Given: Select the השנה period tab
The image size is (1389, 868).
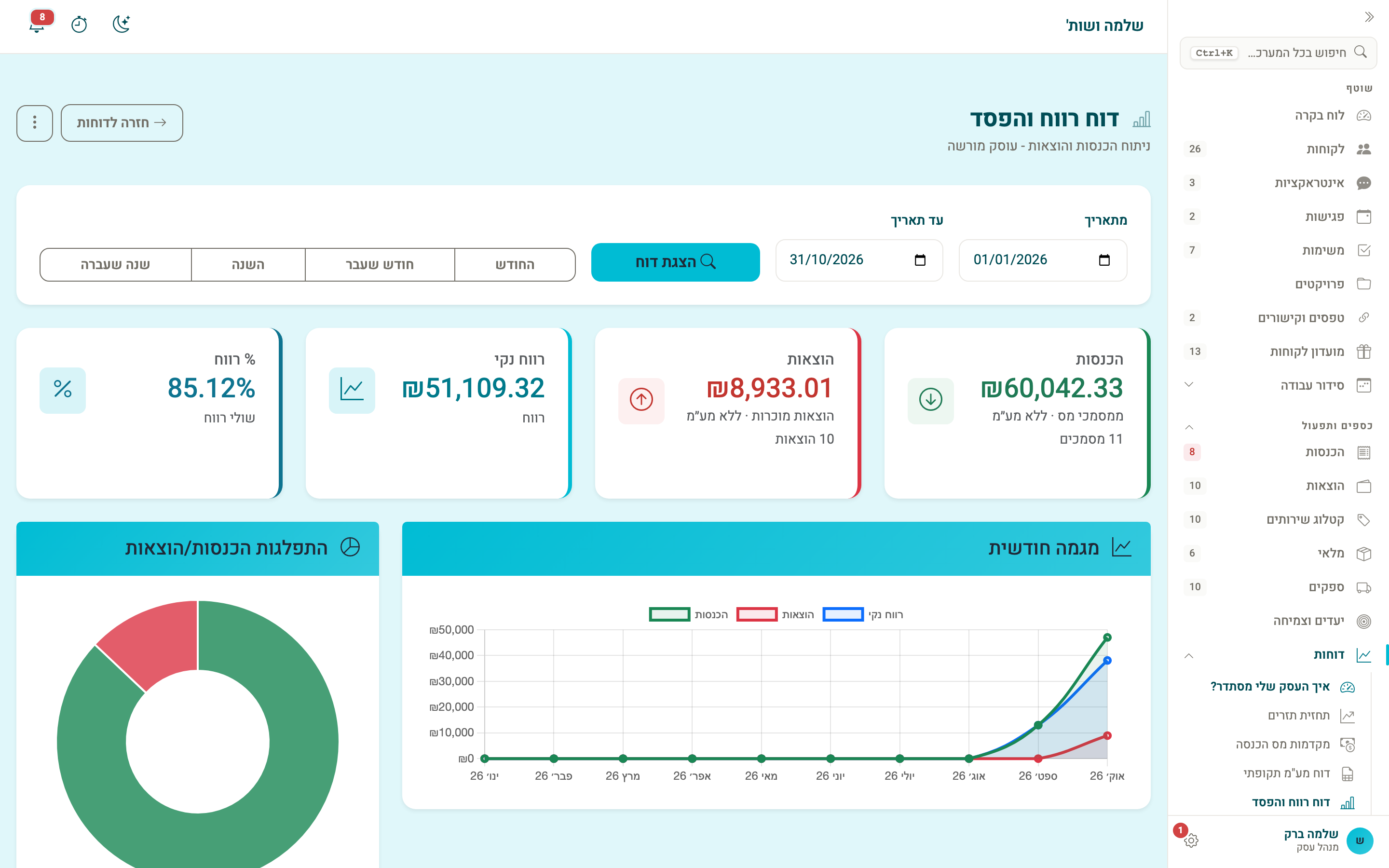Looking at the screenshot, I should [x=248, y=265].
